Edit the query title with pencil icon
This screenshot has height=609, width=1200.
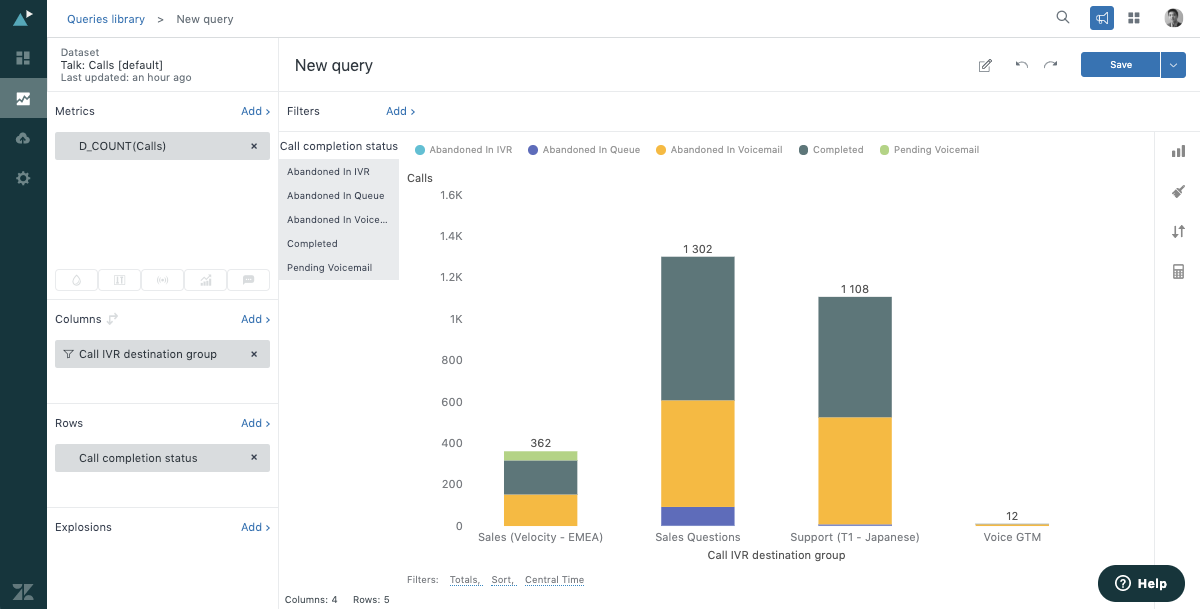click(985, 65)
